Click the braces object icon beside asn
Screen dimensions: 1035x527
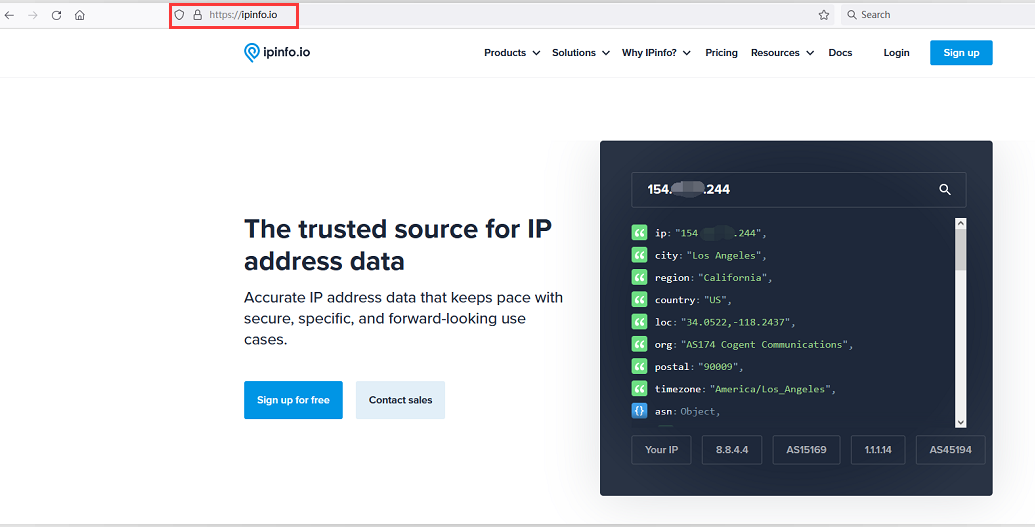639,411
